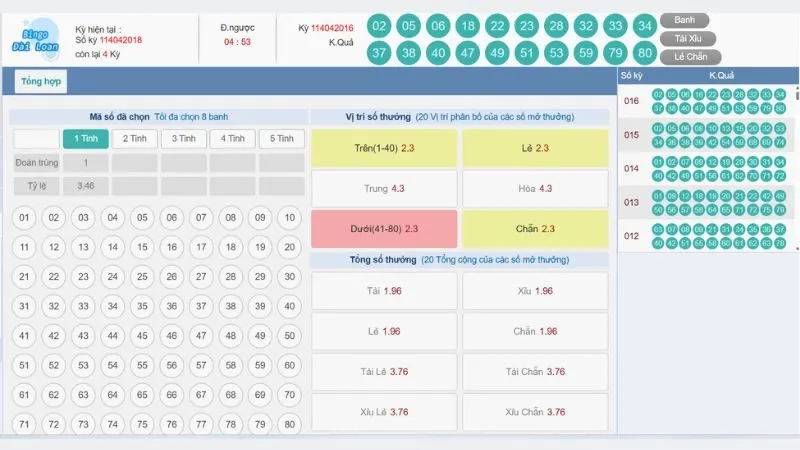Bet on Trên(1-40) 2.3
The image size is (800, 450).
[x=384, y=148]
